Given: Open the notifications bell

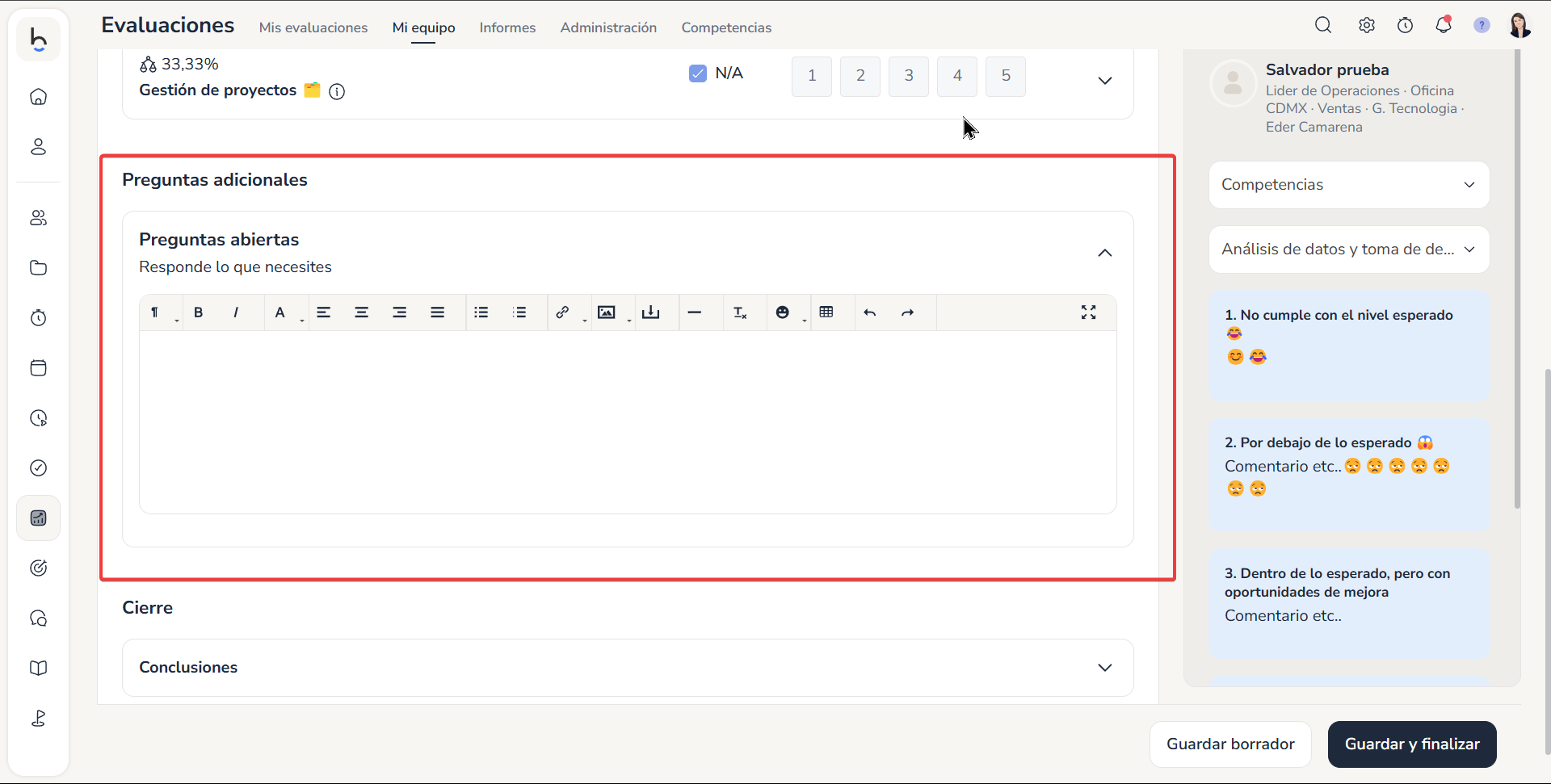Looking at the screenshot, I should tap(1444, 25).
